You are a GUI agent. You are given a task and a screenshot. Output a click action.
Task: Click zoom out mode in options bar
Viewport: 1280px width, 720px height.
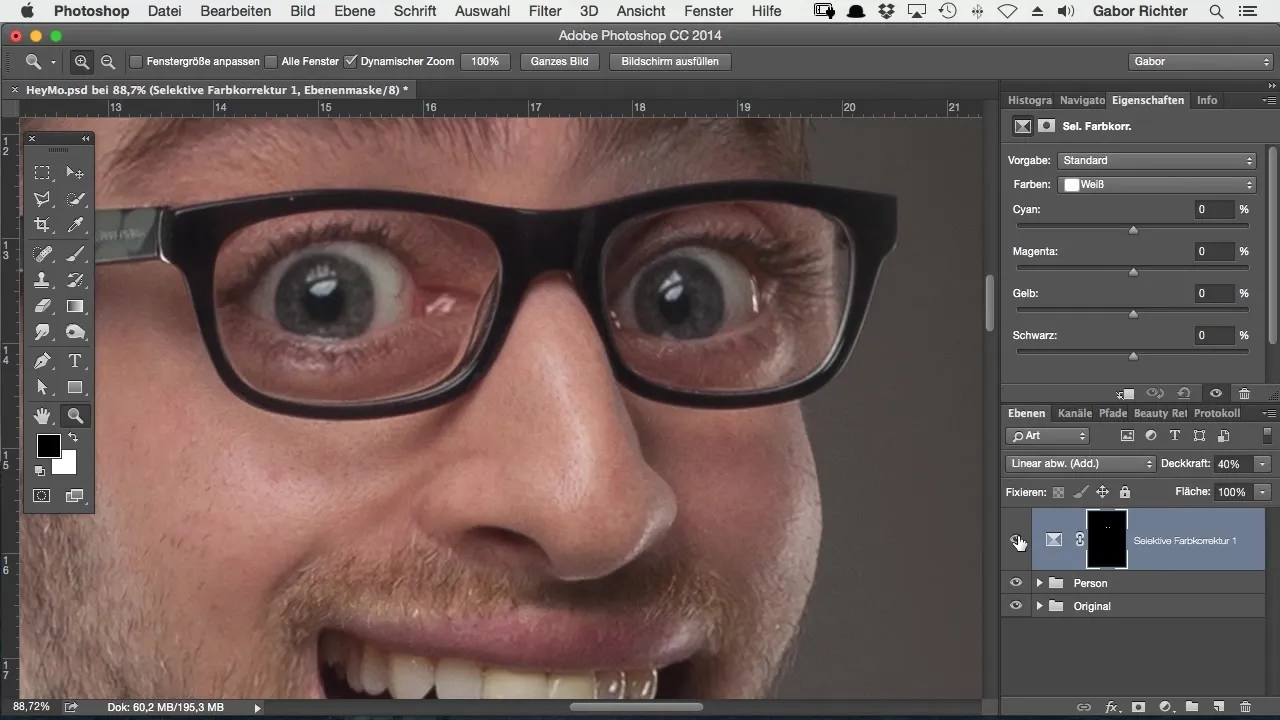107,61
